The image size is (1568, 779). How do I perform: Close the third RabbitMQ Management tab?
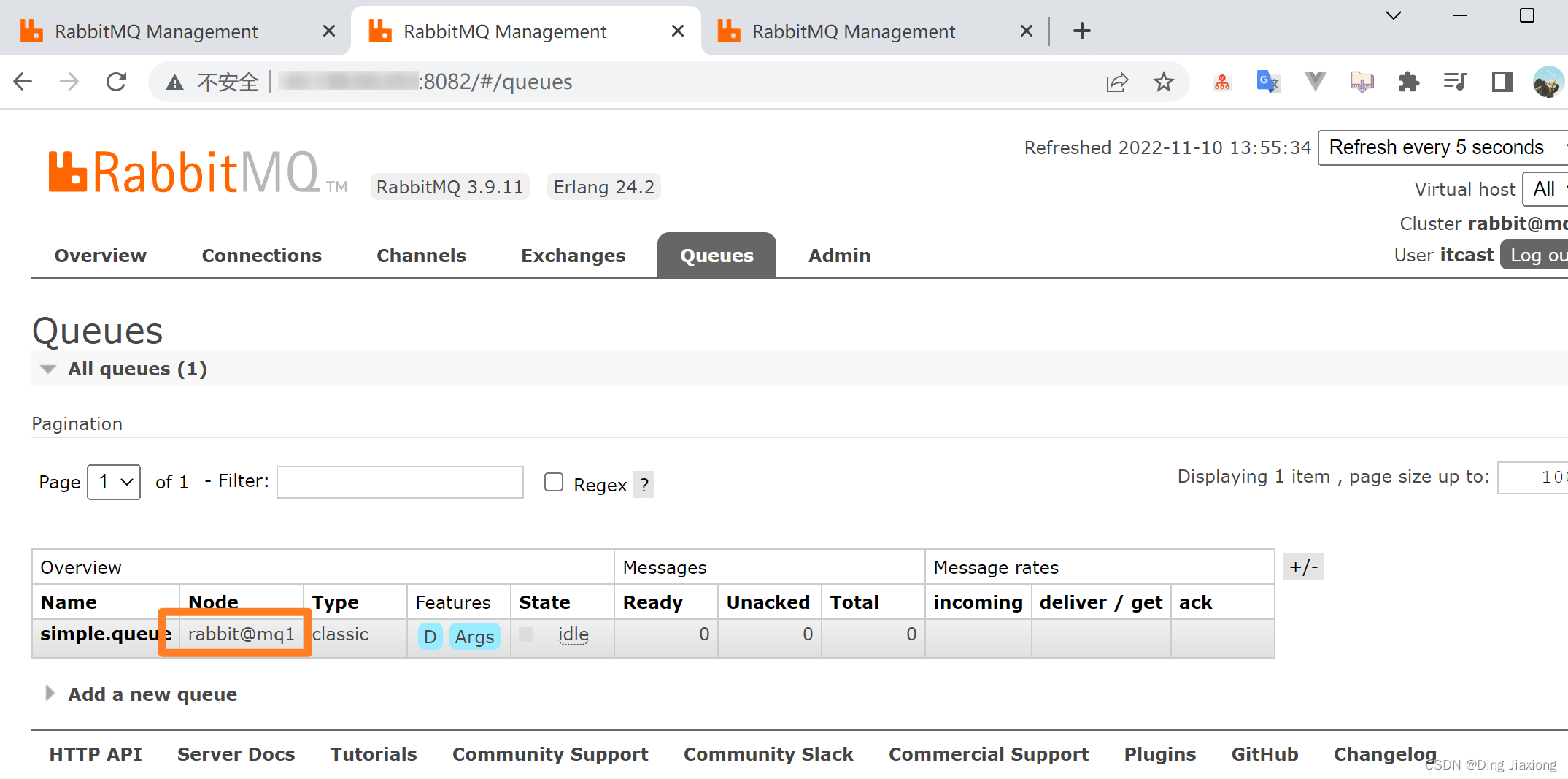1027,31
